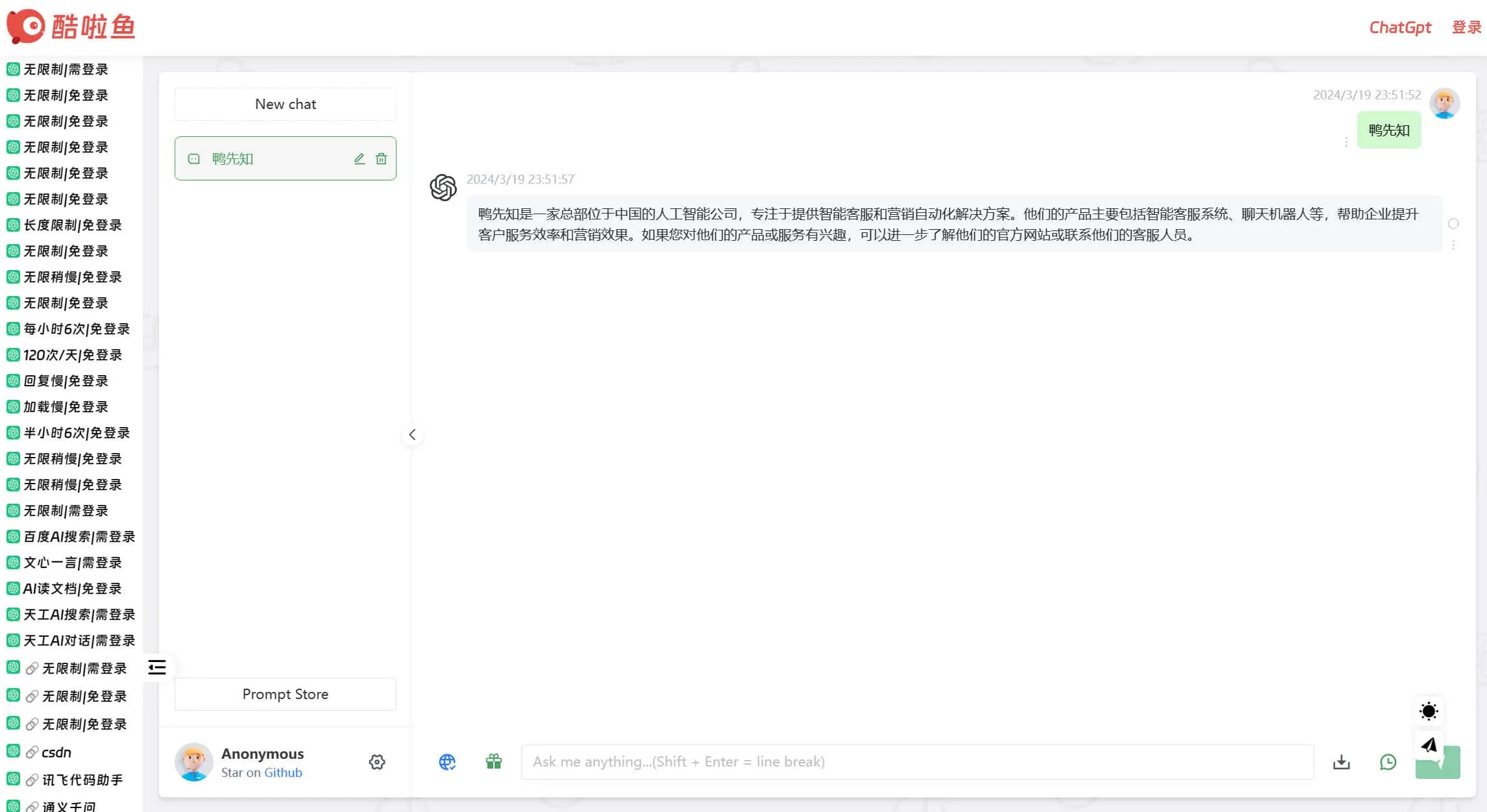
Task: Click the green icon beside 回复慢|免登录
Action: pos(13,381)
